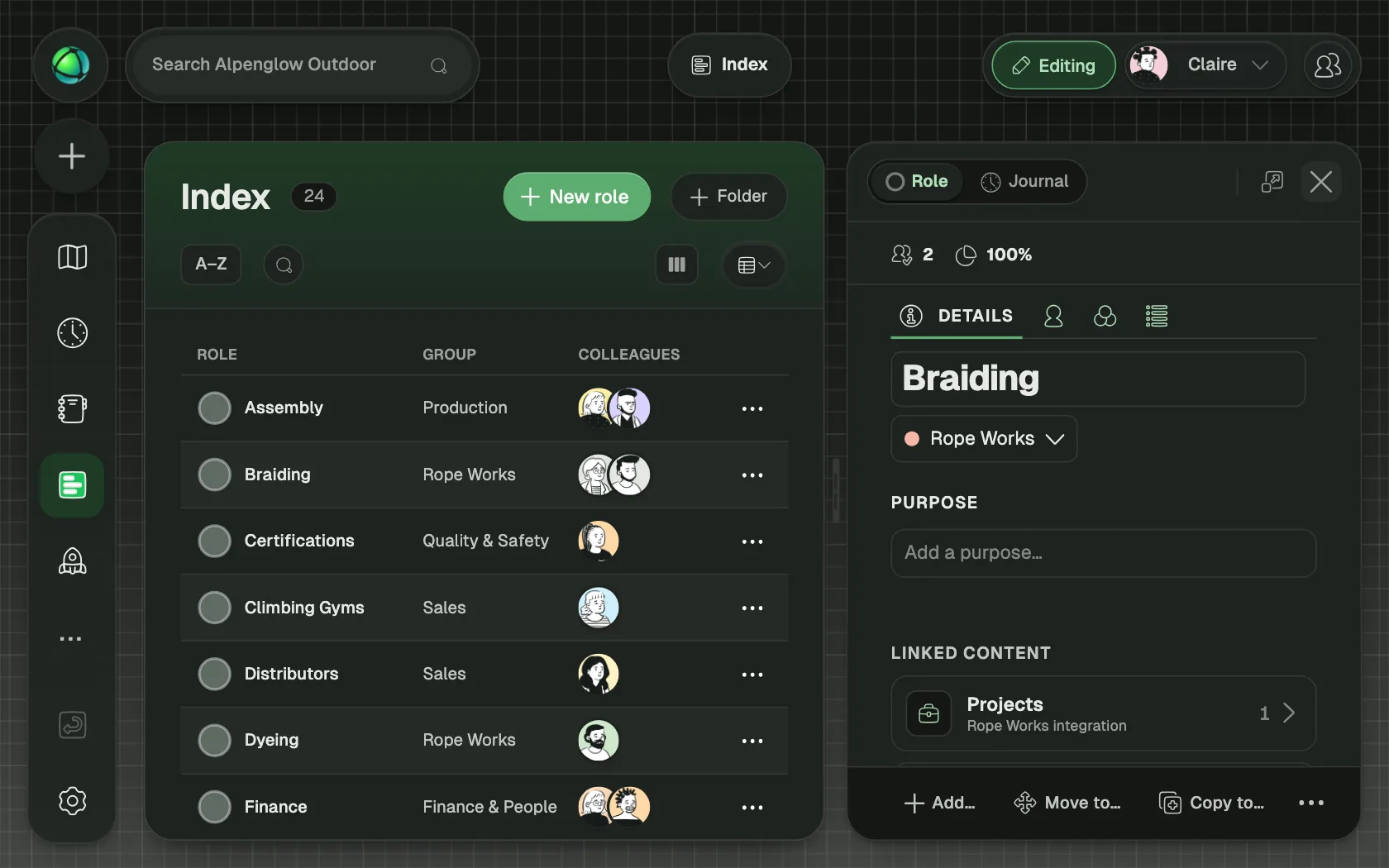This screenshot has height=868, width=1389.
Task: Click the search icon beside A–Z
Action: click(284, 265)
